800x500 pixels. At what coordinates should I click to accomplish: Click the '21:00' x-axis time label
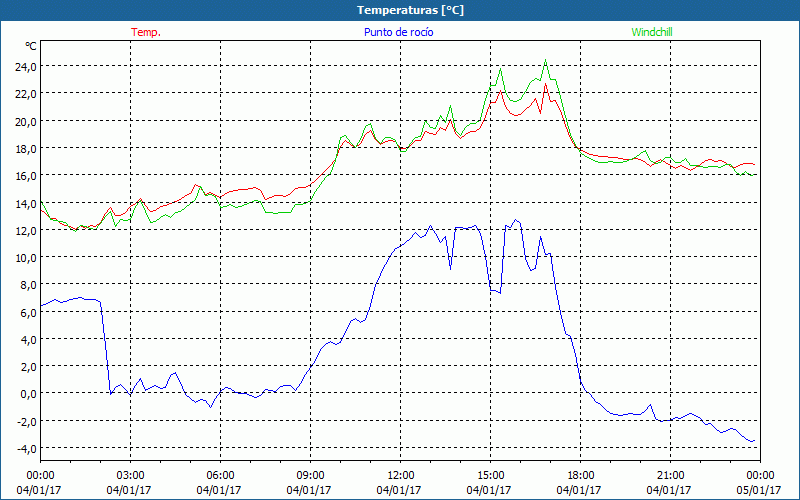coord(670,476)
